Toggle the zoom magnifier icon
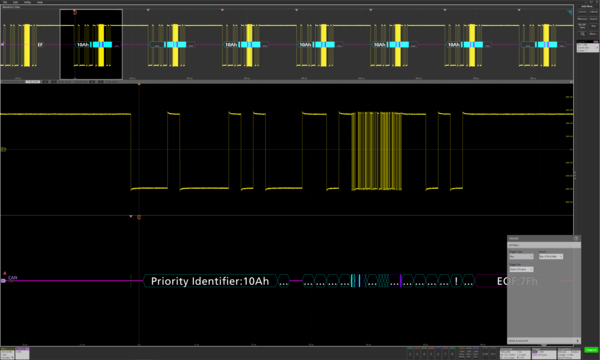Screen dimensions: 600x360 pos(582,34)
